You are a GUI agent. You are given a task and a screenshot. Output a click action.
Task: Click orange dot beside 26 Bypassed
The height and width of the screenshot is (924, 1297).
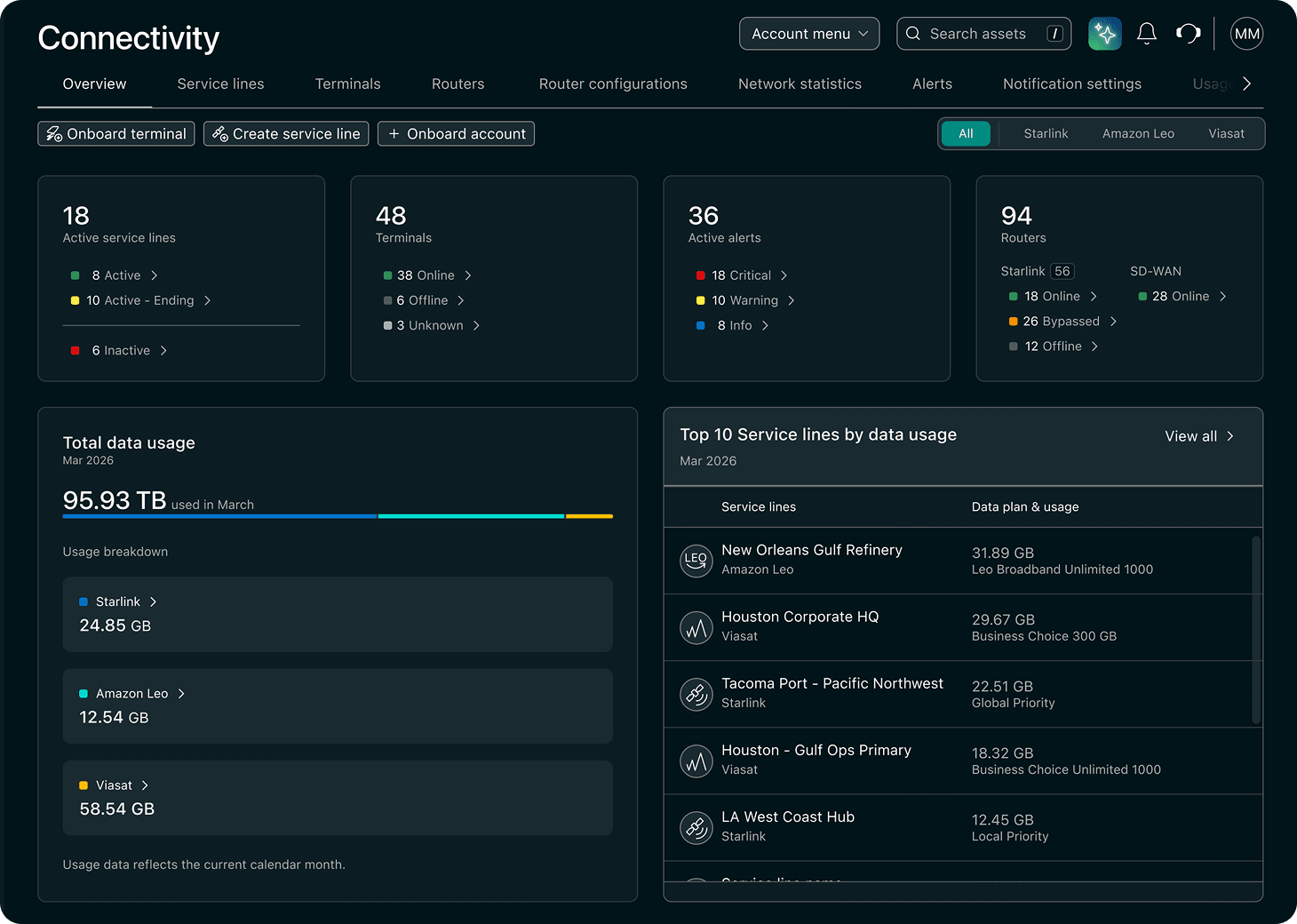pyautogui.click(x=1014, y=322)
